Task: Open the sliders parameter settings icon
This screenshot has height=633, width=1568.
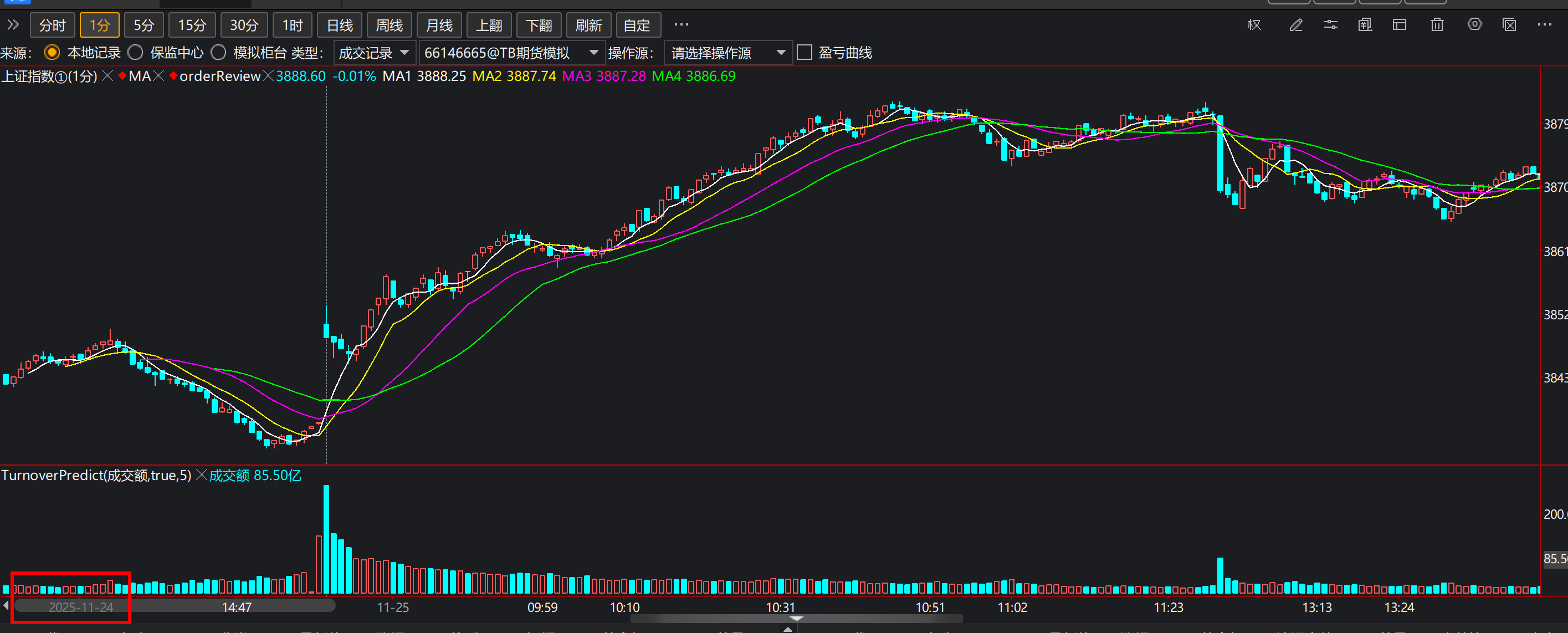Action: click(x=1331, y=25)
